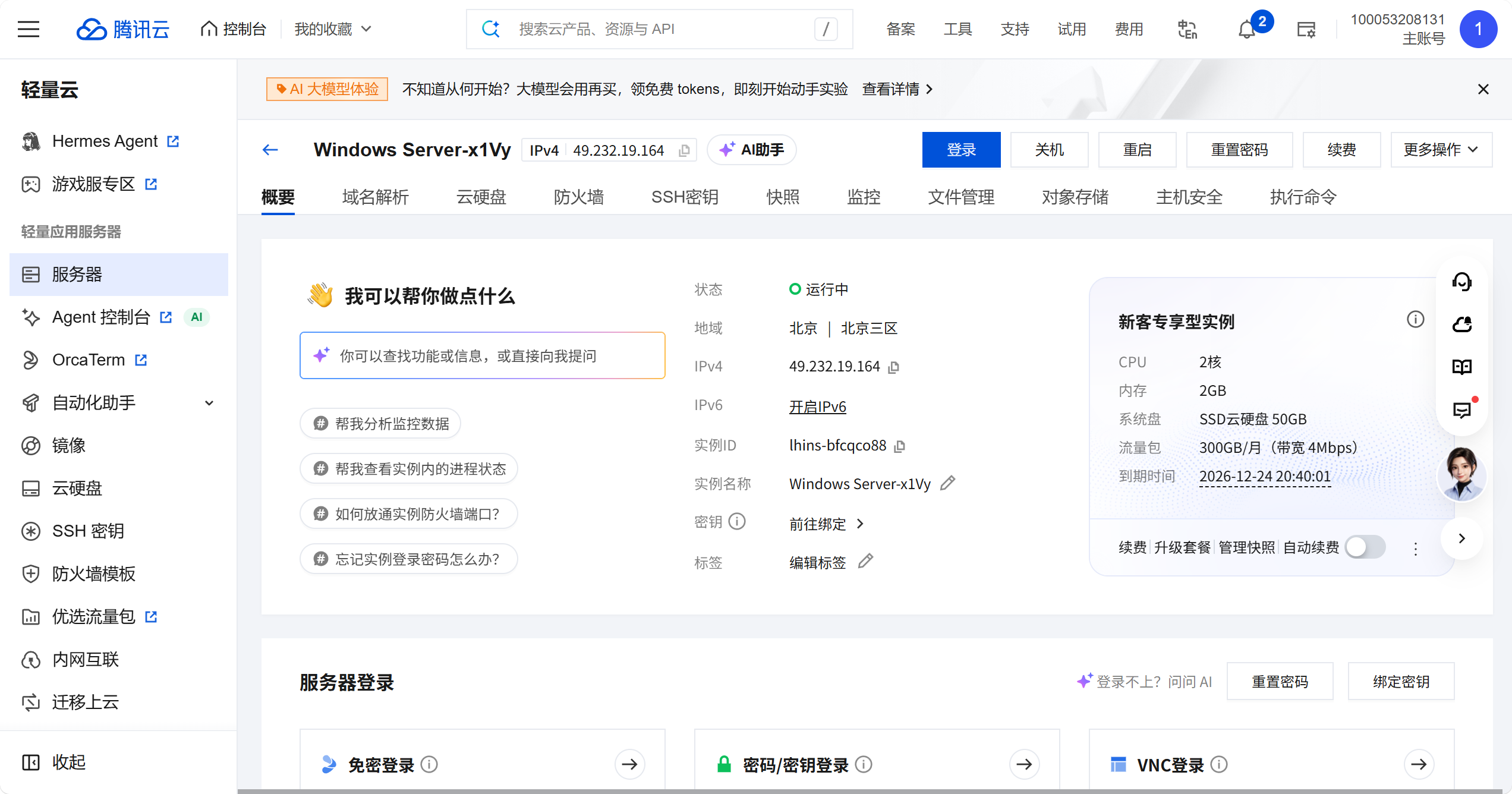Go back with the left arrow
This screenshot has height=794, width=1512.
coord(270,150)
